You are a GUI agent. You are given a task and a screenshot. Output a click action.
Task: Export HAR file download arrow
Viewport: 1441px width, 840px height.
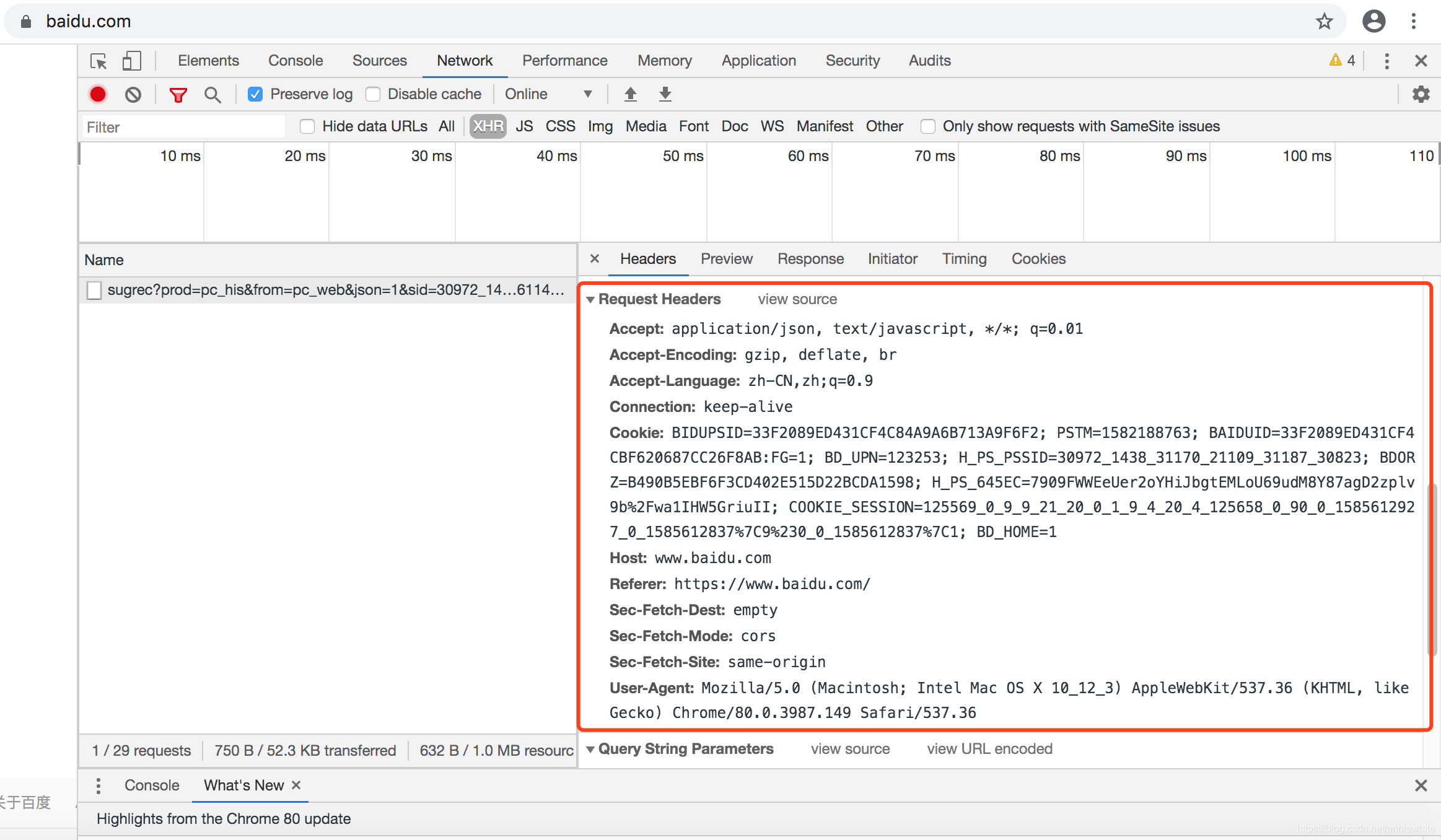(665, 94)
